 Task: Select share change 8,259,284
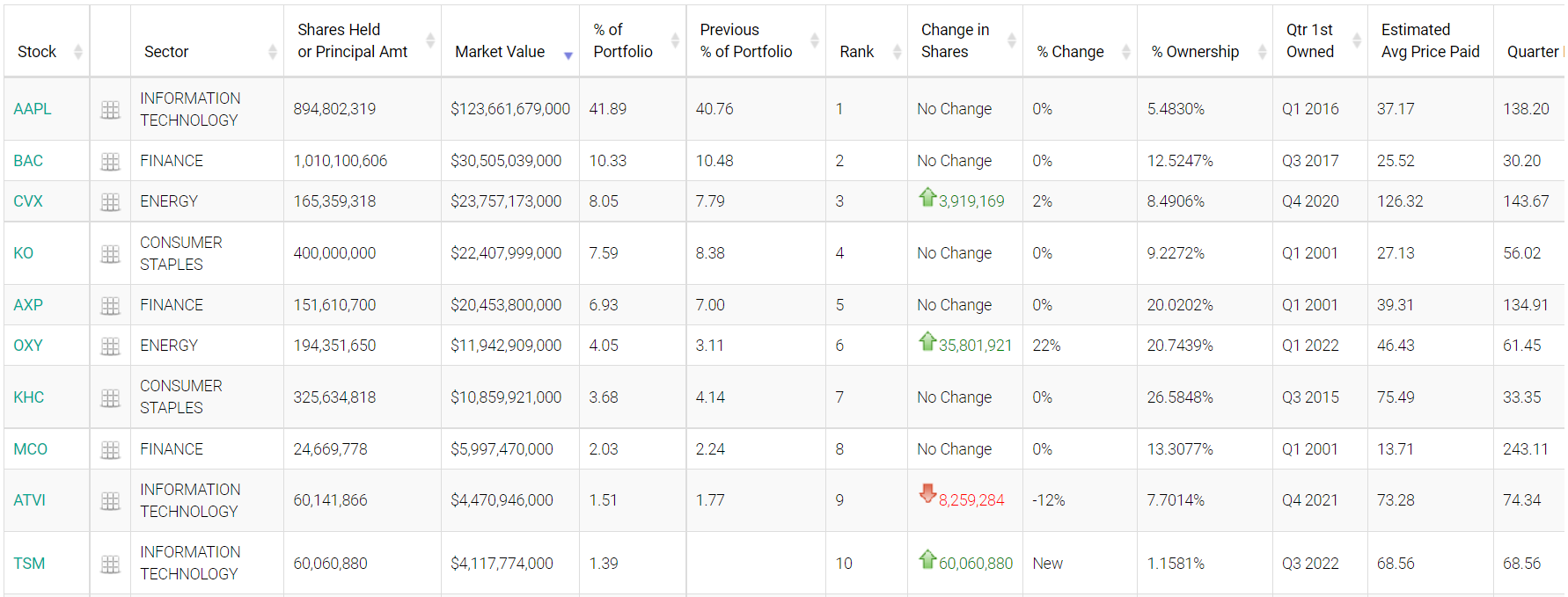[971, 500]
